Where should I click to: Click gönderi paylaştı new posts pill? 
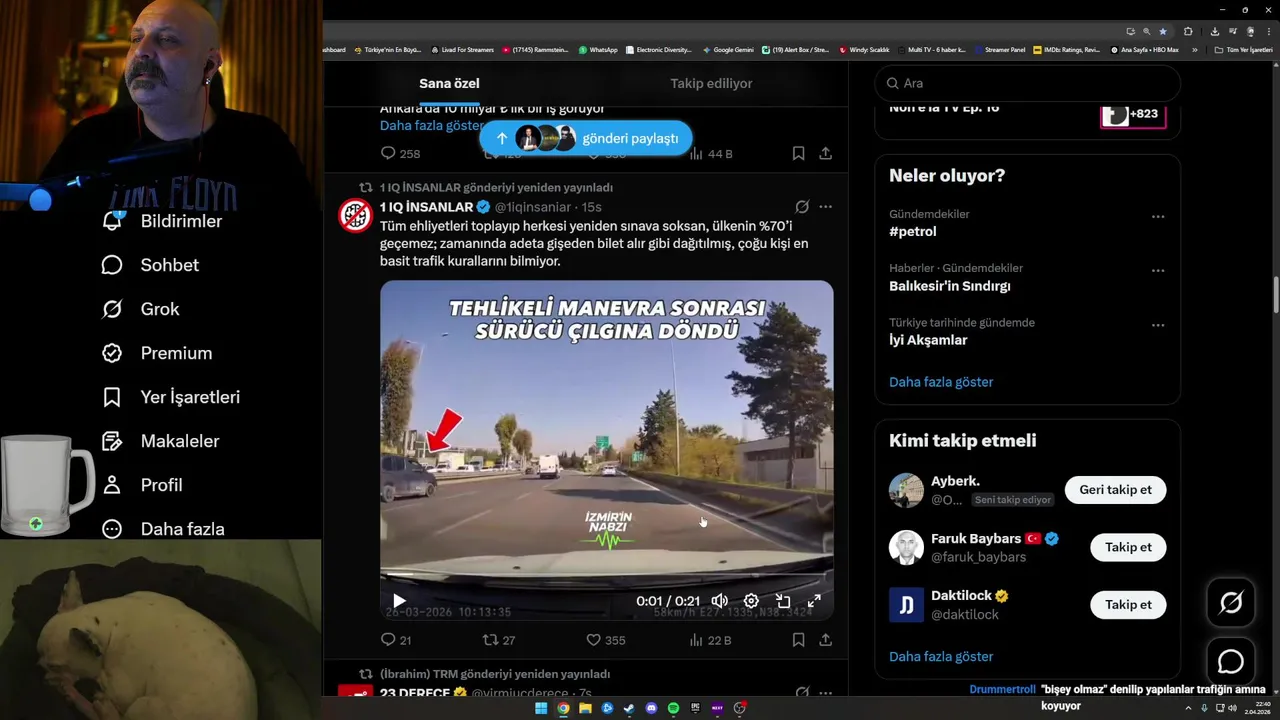coord(586,138)
